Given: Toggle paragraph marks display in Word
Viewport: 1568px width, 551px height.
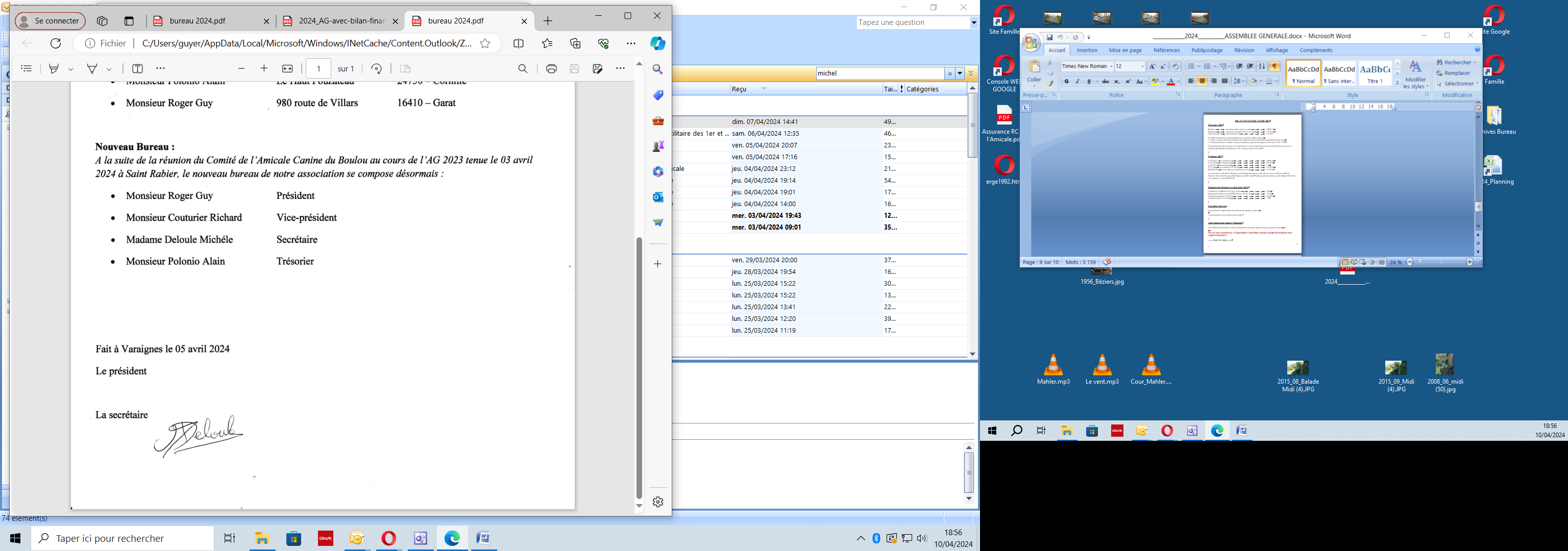Looking at the screenshot, I should click(1275, 66).
